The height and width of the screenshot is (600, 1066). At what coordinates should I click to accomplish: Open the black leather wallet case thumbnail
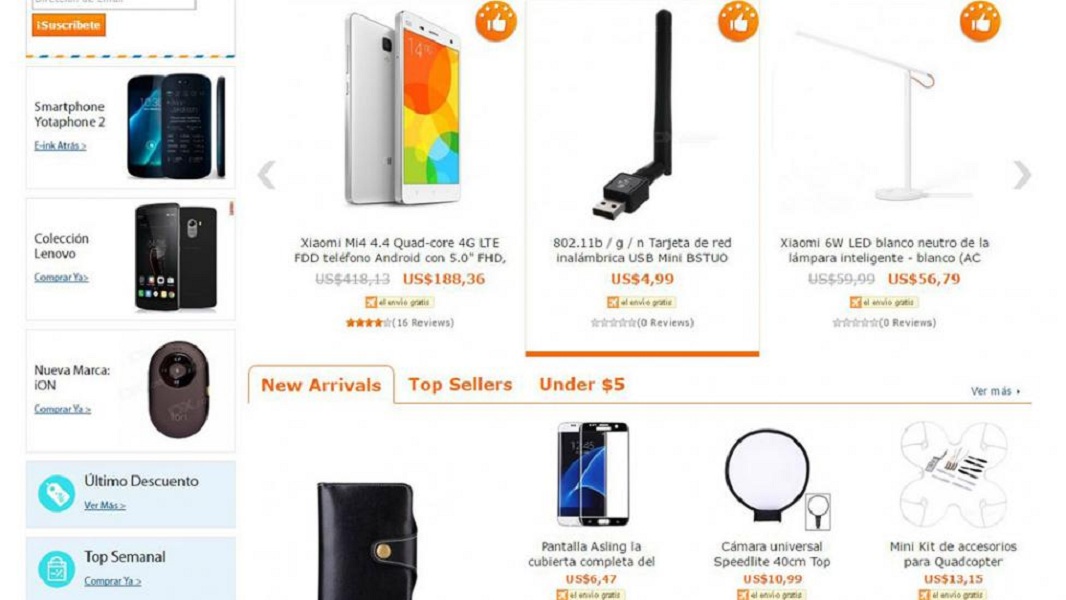click(x=366, y=540)
